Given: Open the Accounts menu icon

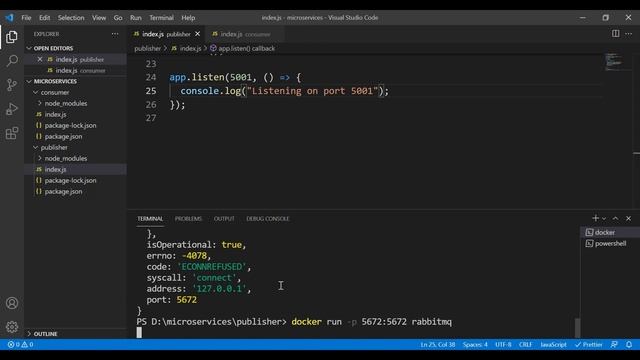Looking at the screenshot, I should click(12, 303).
